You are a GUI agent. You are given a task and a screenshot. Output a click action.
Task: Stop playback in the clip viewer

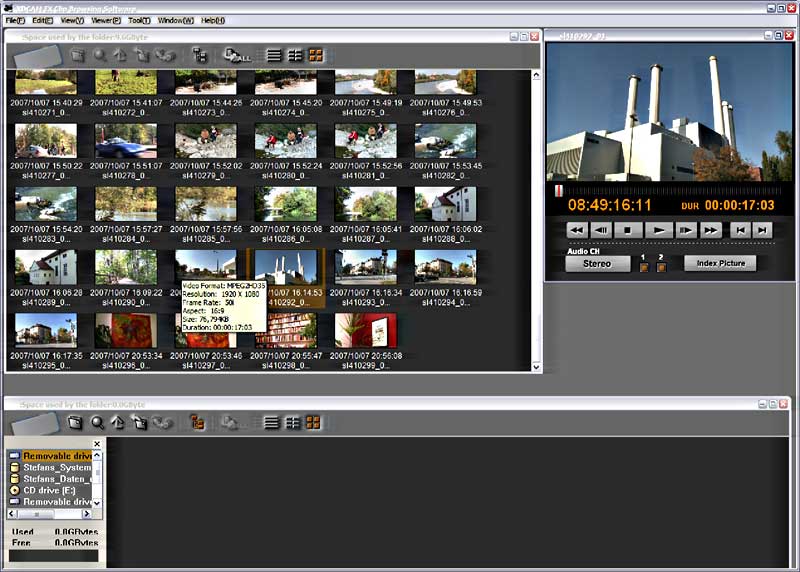629,230
